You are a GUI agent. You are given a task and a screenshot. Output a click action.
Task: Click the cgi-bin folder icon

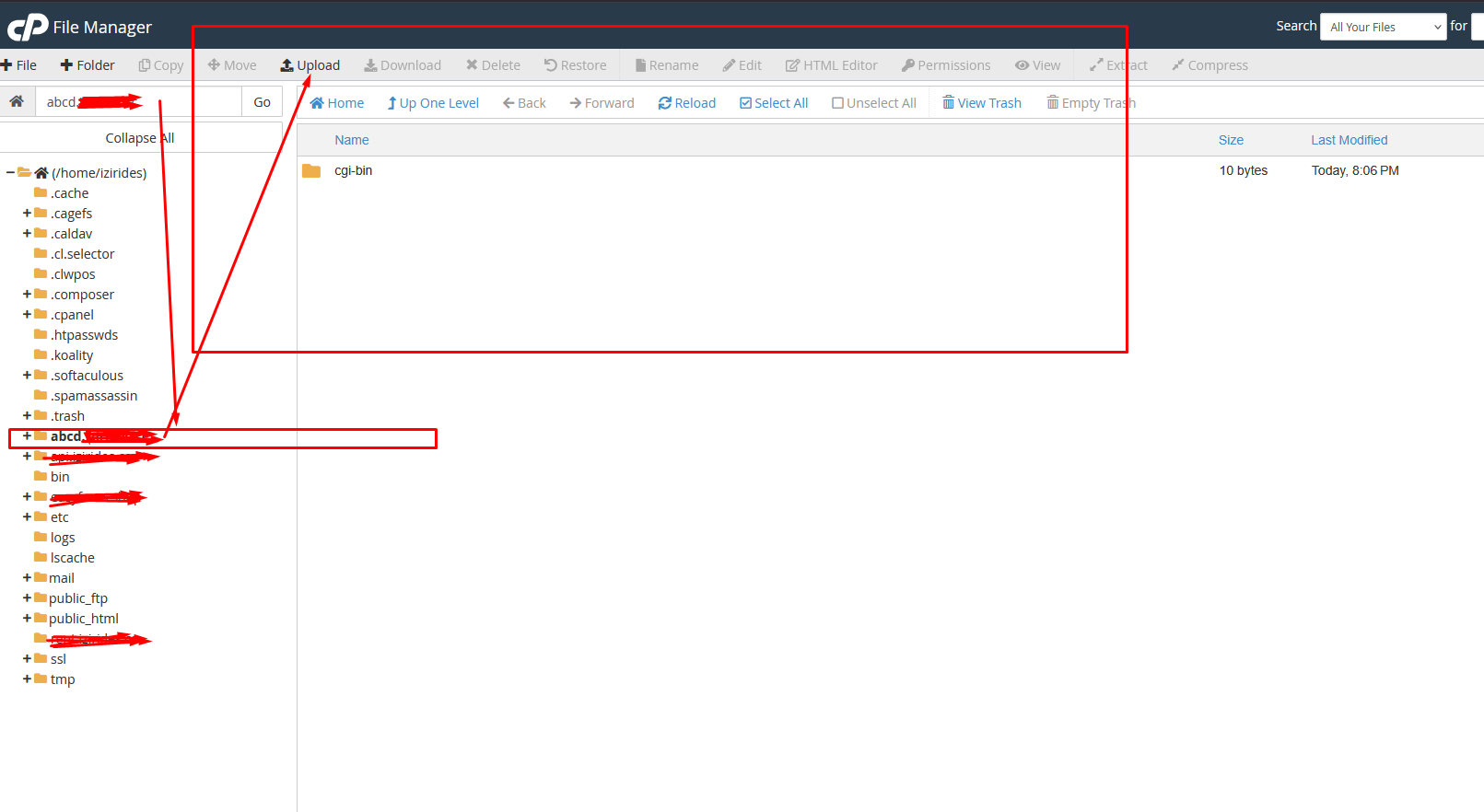(311, 171)
